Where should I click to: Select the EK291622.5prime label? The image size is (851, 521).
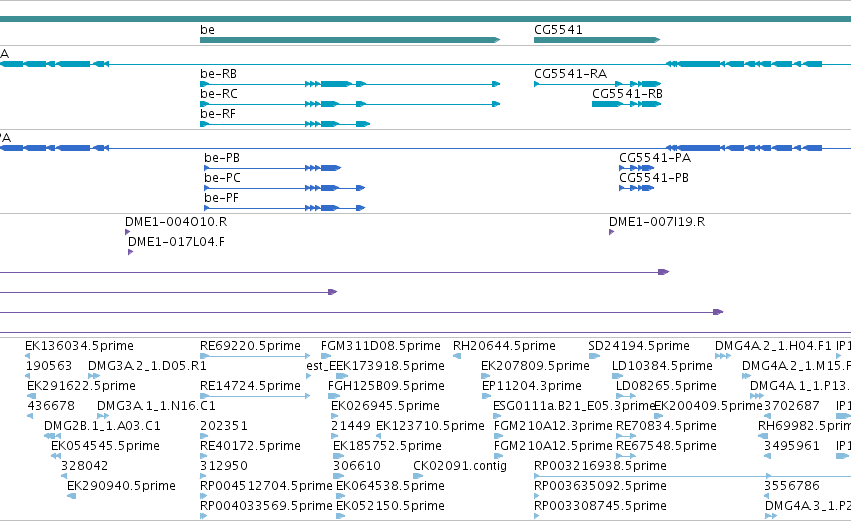point(81,386)
